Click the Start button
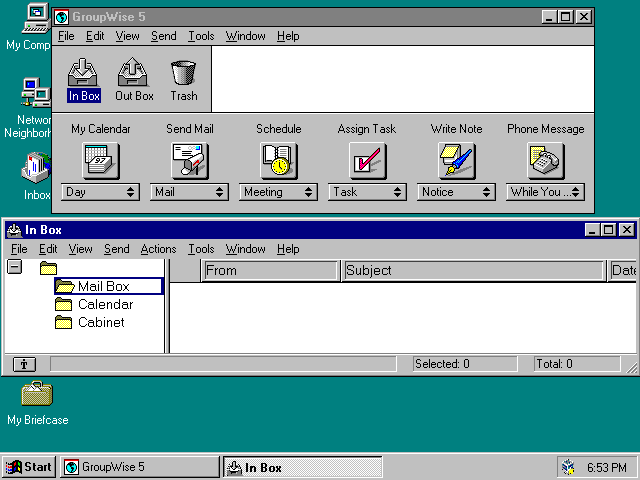 pyautogui.click(x=28, y=467)
